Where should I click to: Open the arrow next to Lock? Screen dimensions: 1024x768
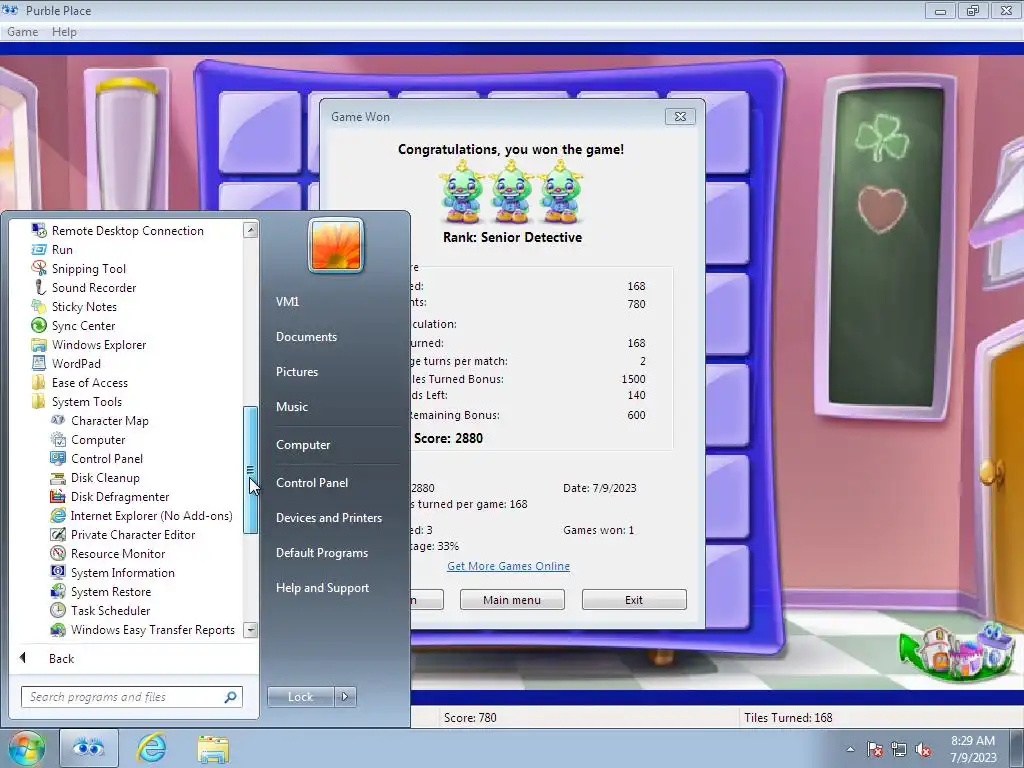345,697
